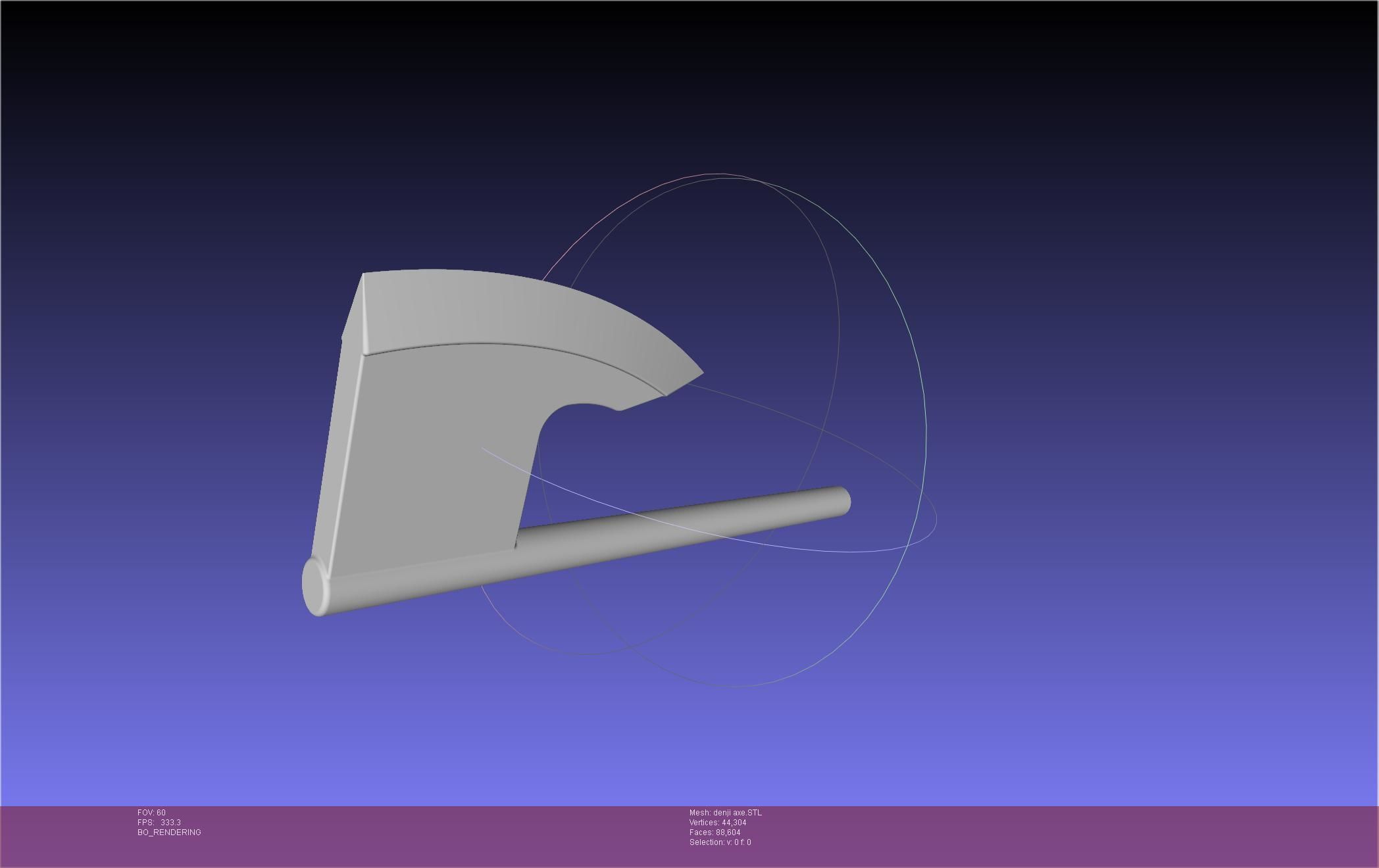
Task: Click the BO_RENDERING status label
Action: 169,832
